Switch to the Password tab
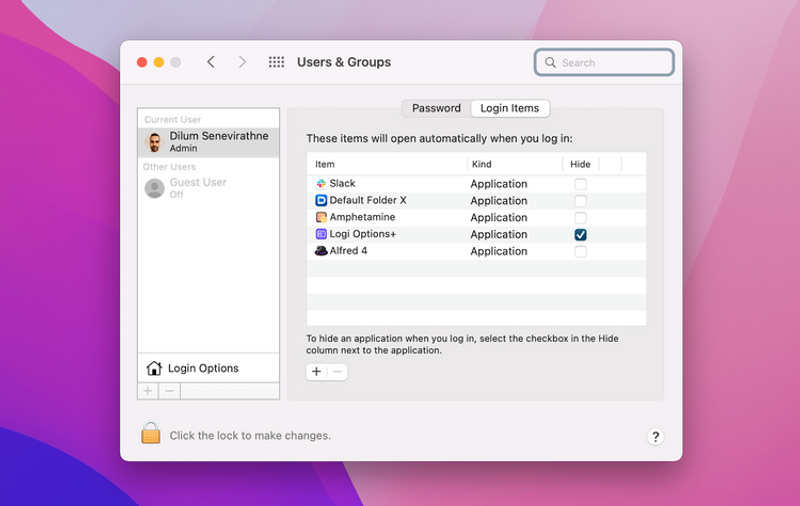This screenshot has height=506, width=800. [x=436, y=108]
